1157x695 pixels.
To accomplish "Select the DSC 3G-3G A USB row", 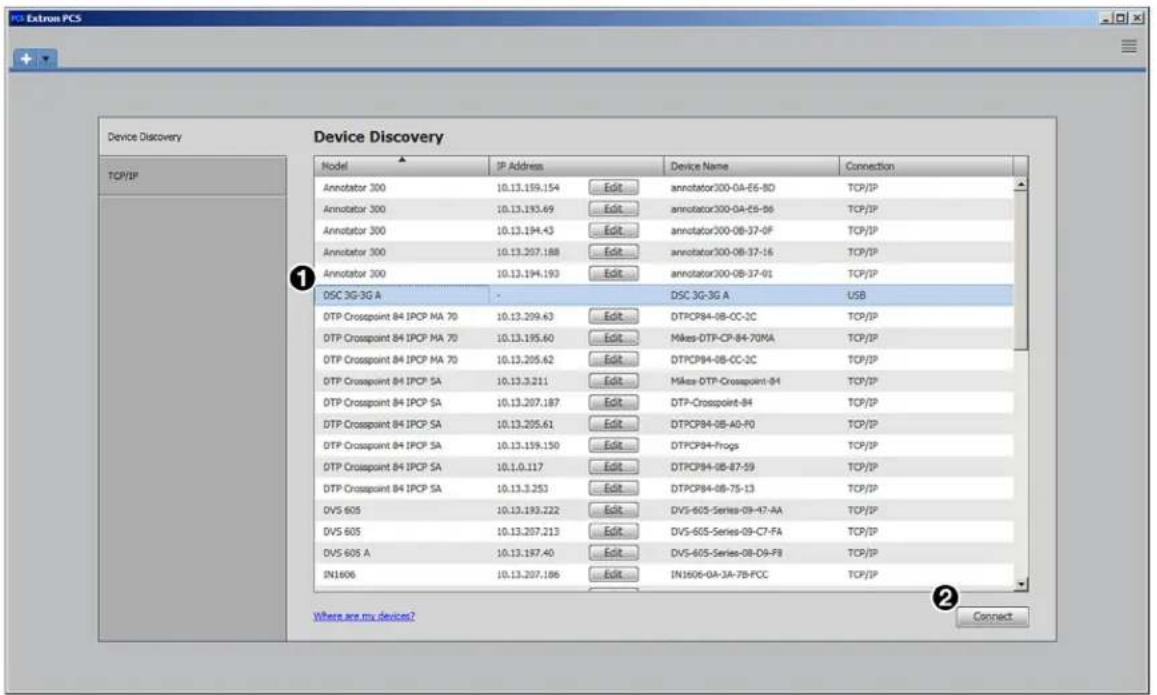I will pyautogui.click(x=664, y=295).
